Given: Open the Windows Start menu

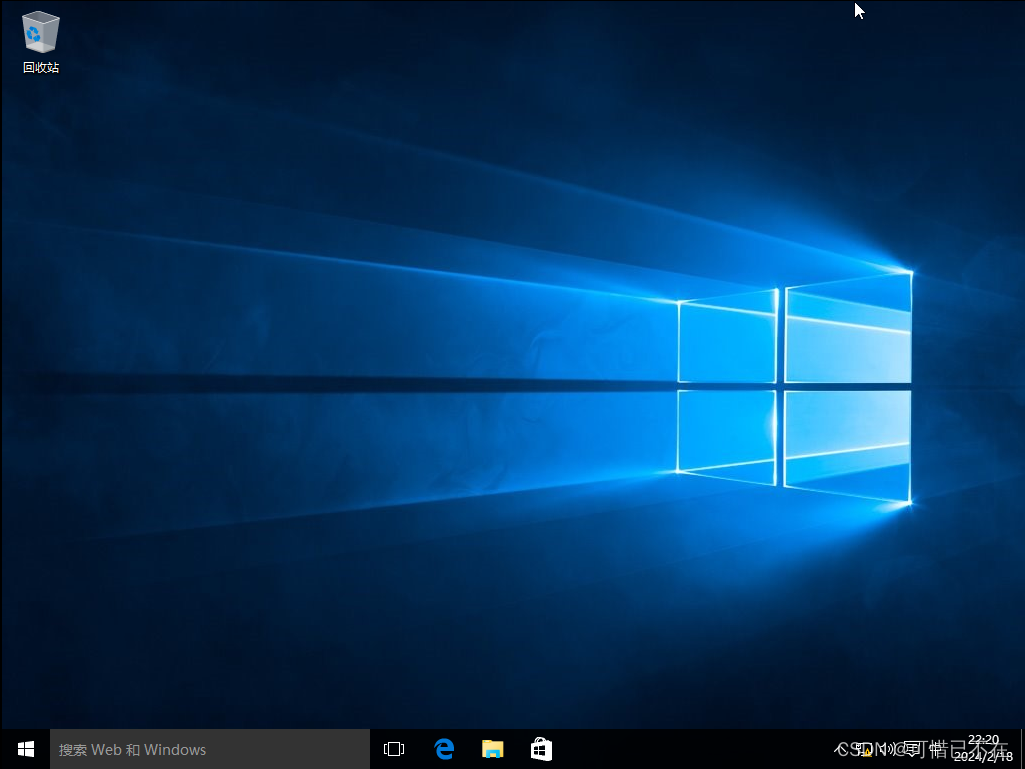Looking at the screenshot, I should tap(25, 749).
